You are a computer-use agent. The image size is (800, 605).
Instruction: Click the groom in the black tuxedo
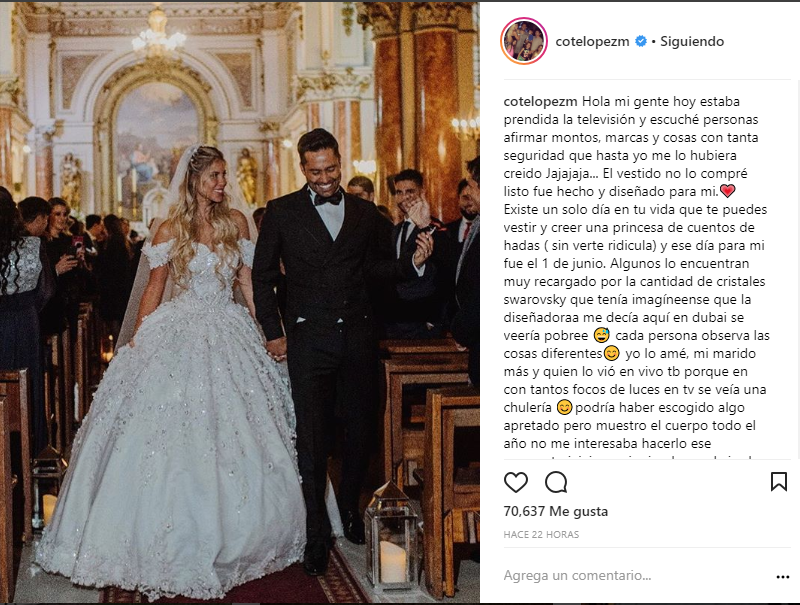[x=320, y=300]
